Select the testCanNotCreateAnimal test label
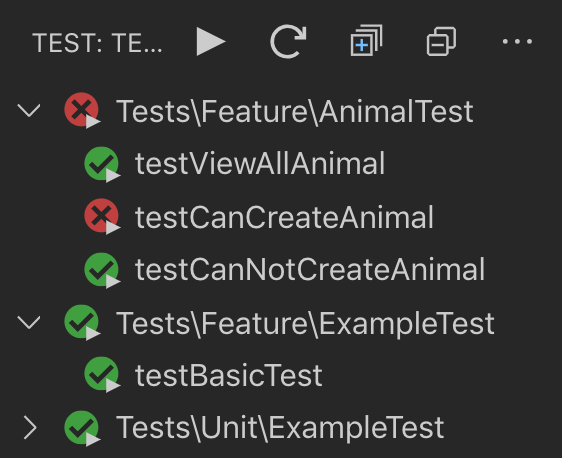 click(310, 269)
